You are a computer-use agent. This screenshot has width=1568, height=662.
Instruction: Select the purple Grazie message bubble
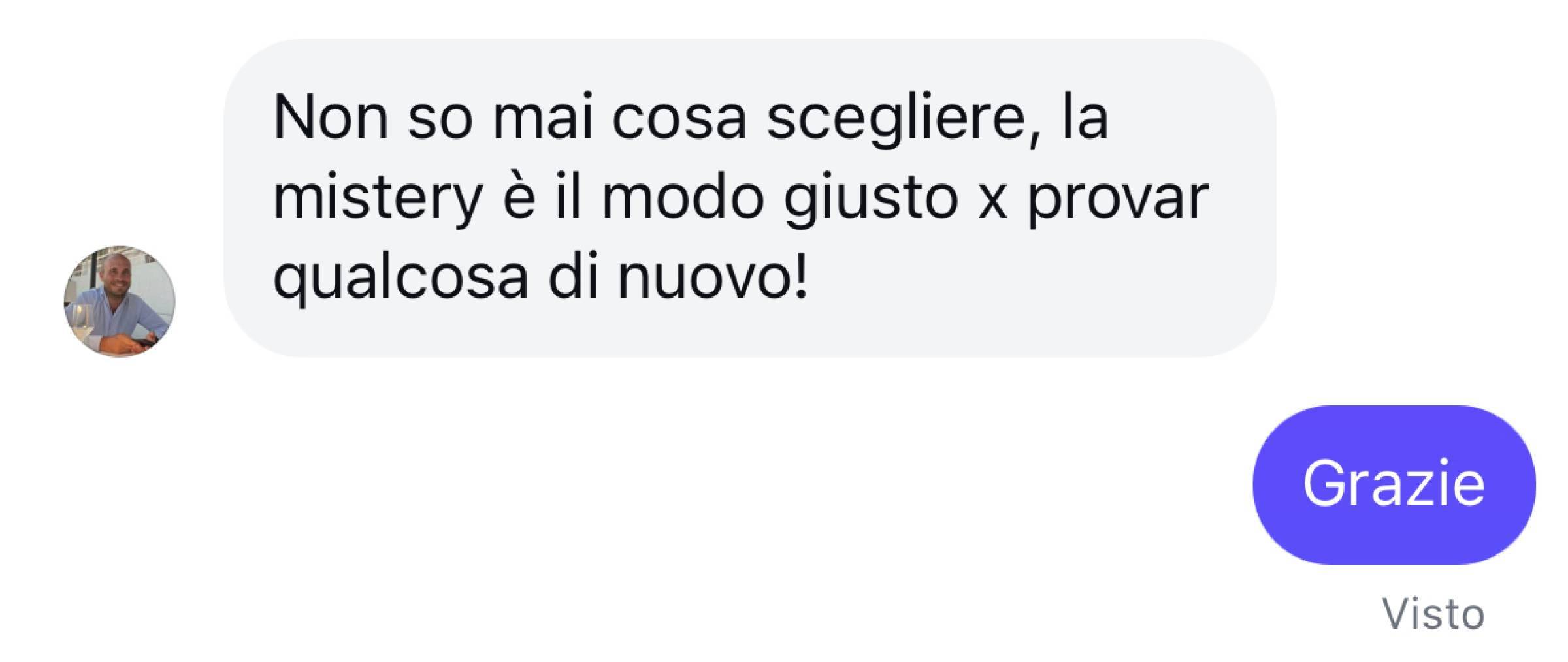click(x=1394, y=485)
